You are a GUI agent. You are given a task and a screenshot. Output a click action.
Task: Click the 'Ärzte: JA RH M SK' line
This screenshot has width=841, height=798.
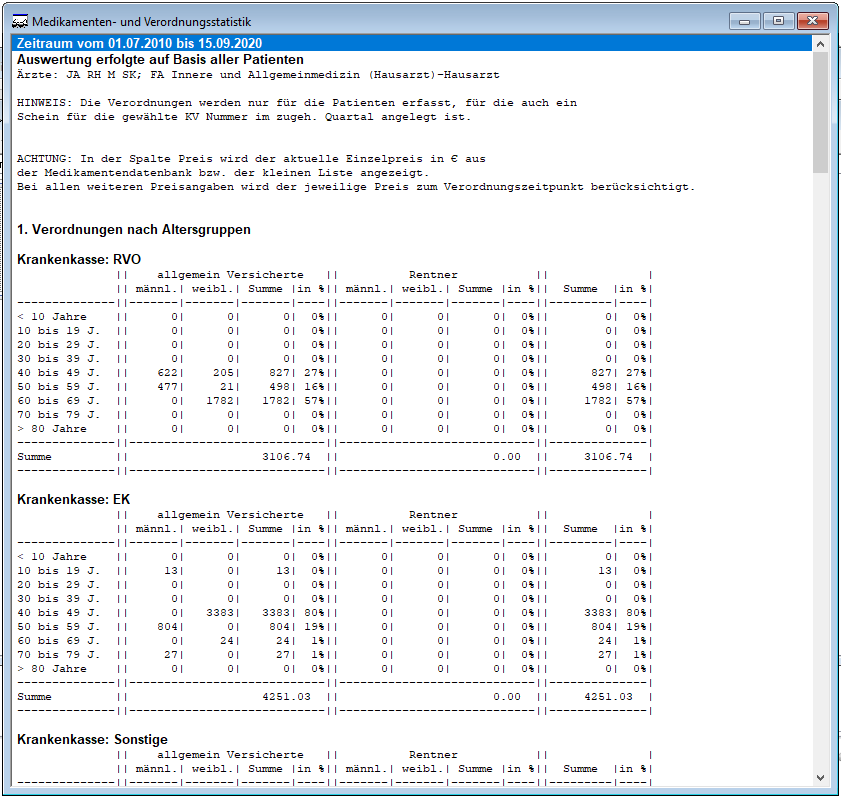tap(258, 75)
